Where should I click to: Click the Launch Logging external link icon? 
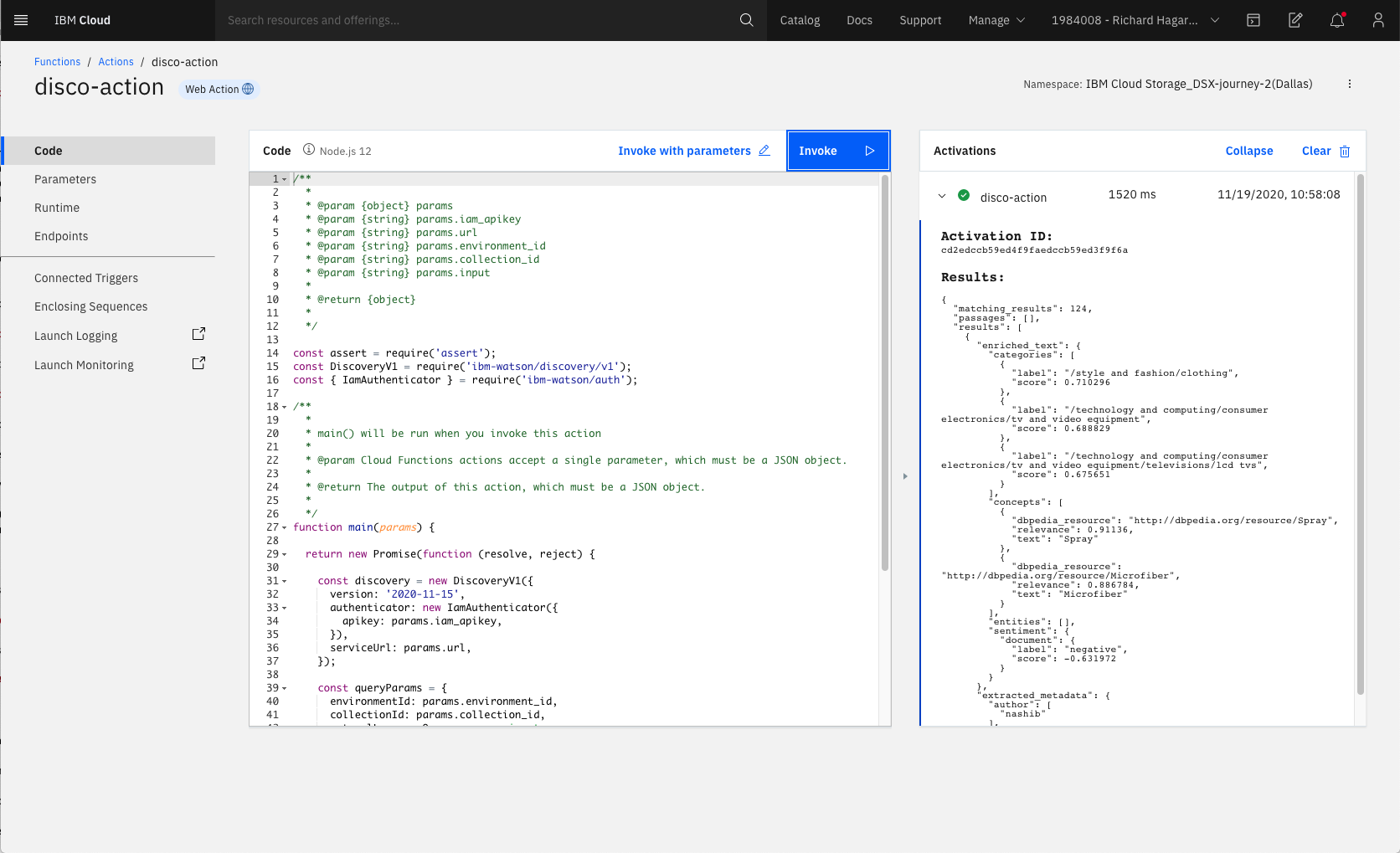(198, 334)
